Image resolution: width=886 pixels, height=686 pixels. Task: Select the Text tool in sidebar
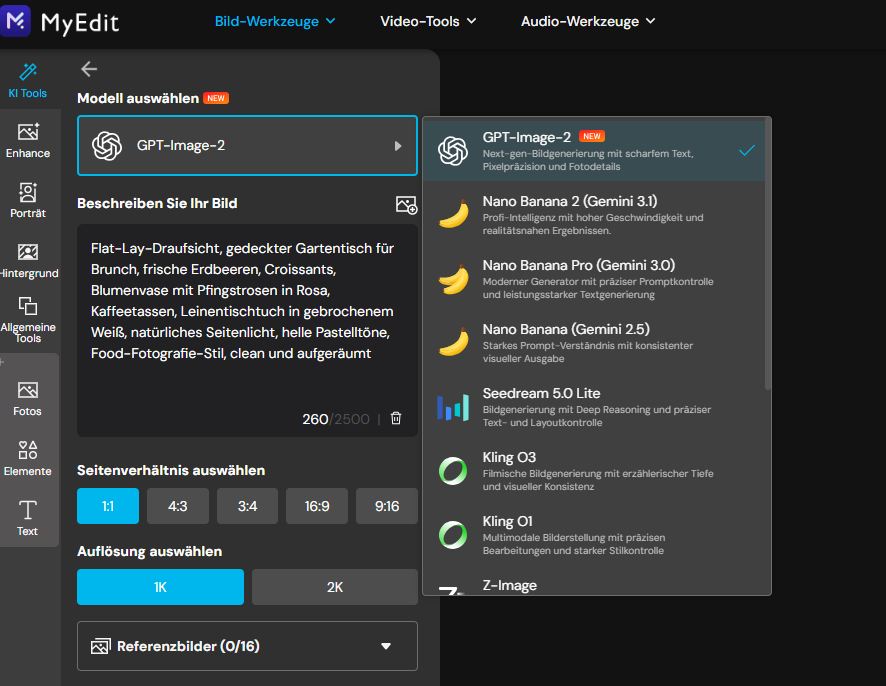coord(28,518)
